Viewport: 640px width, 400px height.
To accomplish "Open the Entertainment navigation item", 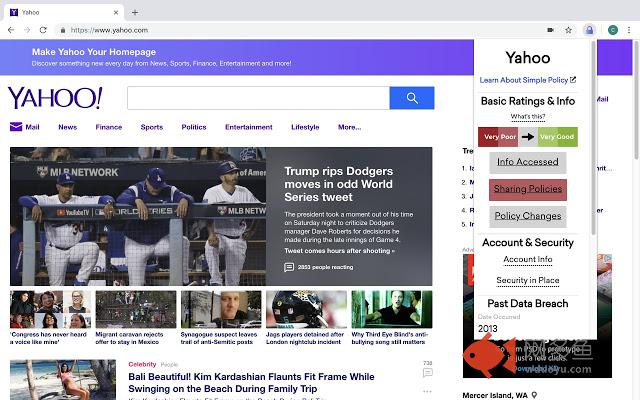I will point(249,127).
